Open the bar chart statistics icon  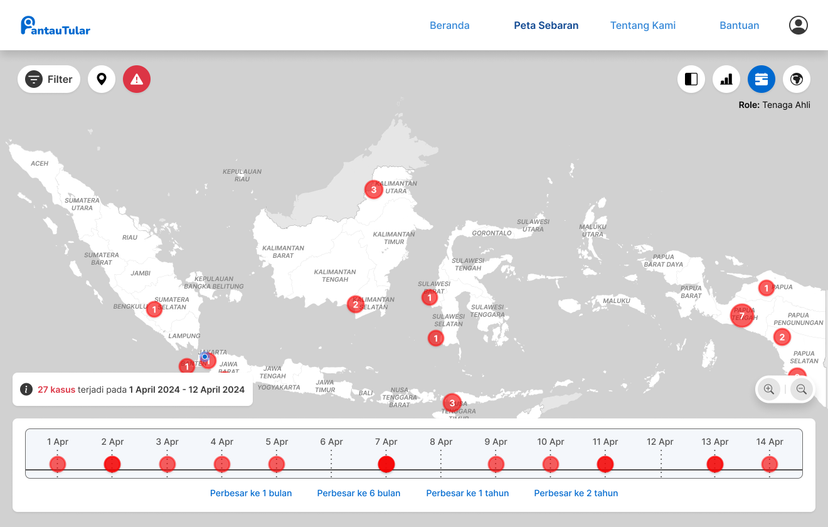pos(726,79)
